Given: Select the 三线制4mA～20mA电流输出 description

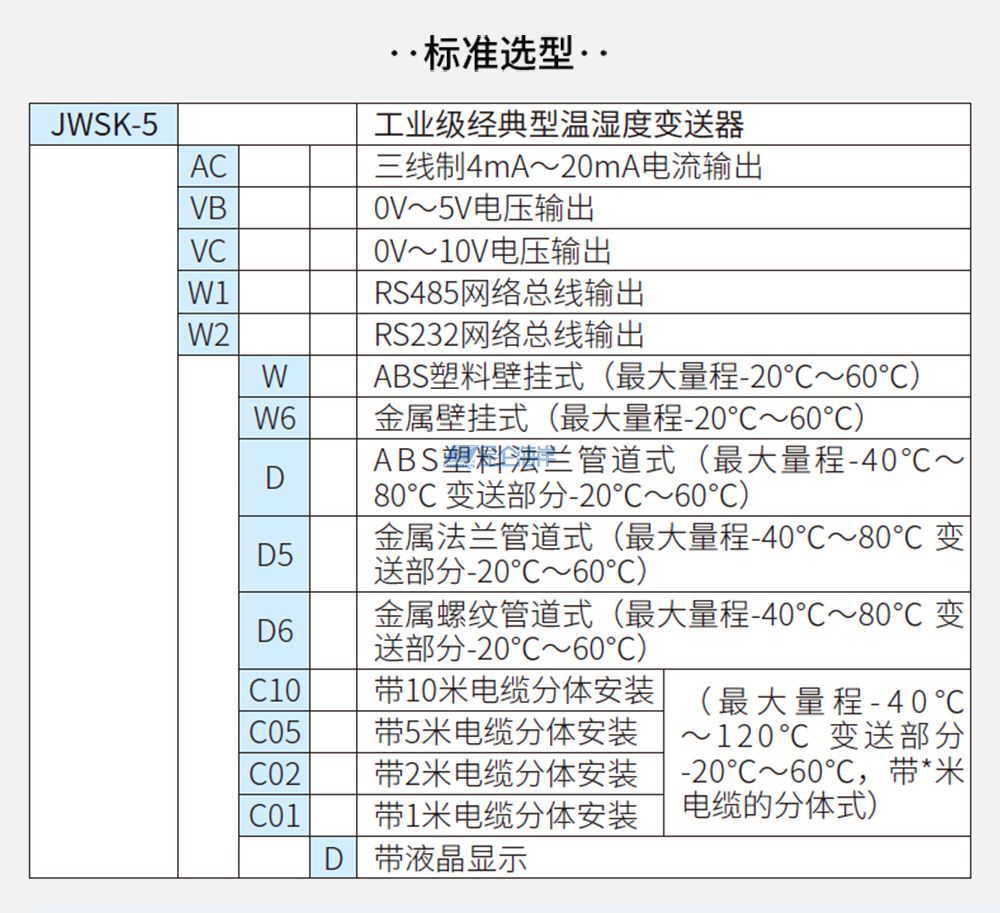Looking at the screenshot, I should [568, 166].
